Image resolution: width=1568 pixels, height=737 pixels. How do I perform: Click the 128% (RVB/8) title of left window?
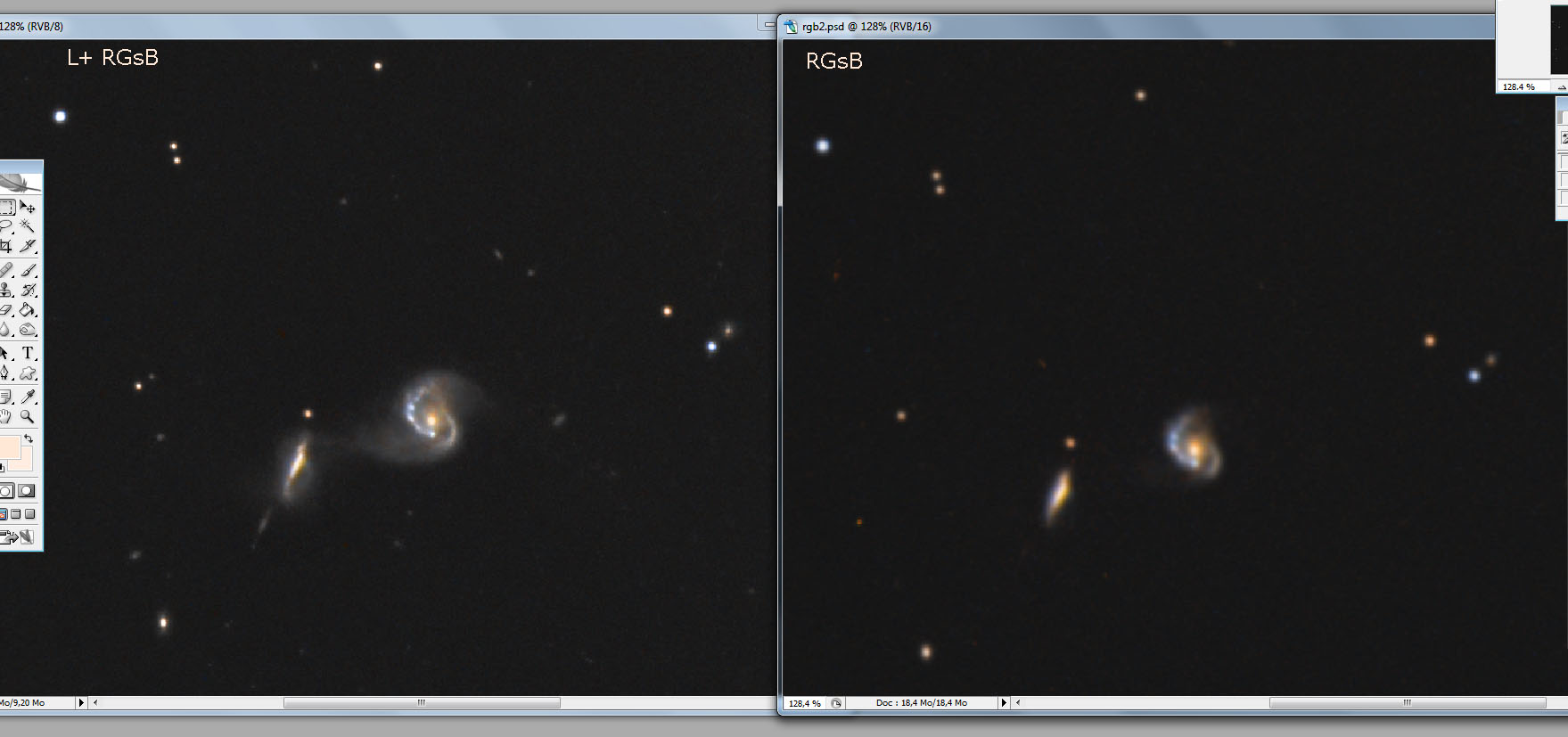tap(31, 27)
